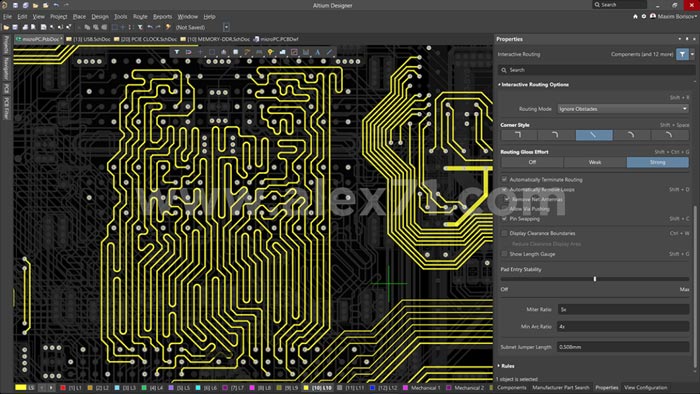Image resolution: width=700 pixels, height=394 pixels.
Task: Switch to the [13] USB.SchDoc tab
Action: coord(88,39)
